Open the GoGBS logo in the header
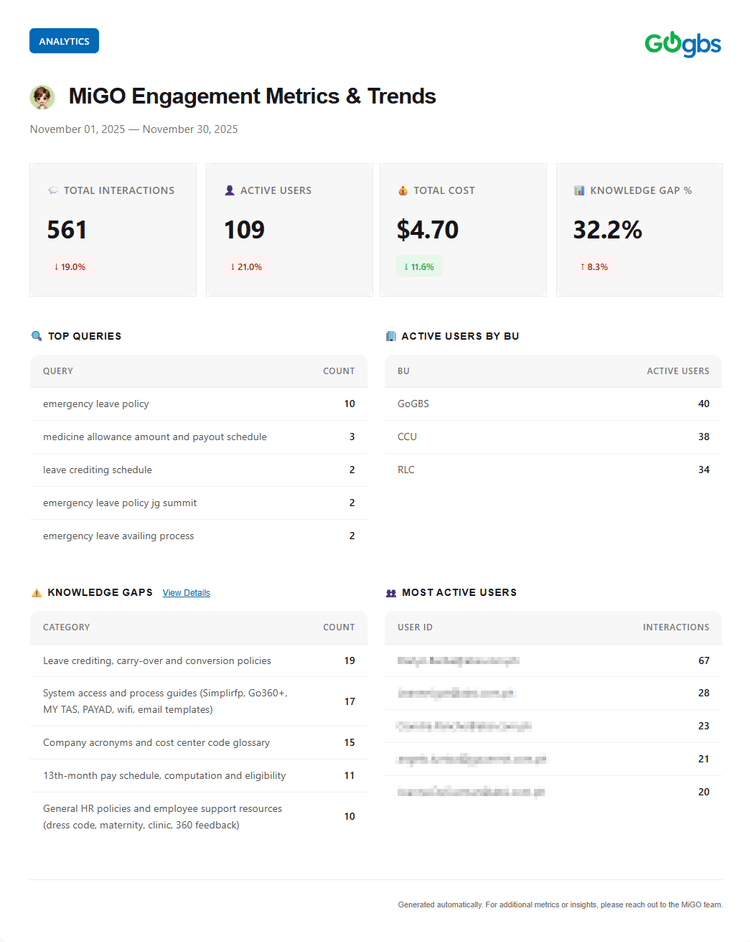Screen dimensions: 750x942 pos(683,45)
